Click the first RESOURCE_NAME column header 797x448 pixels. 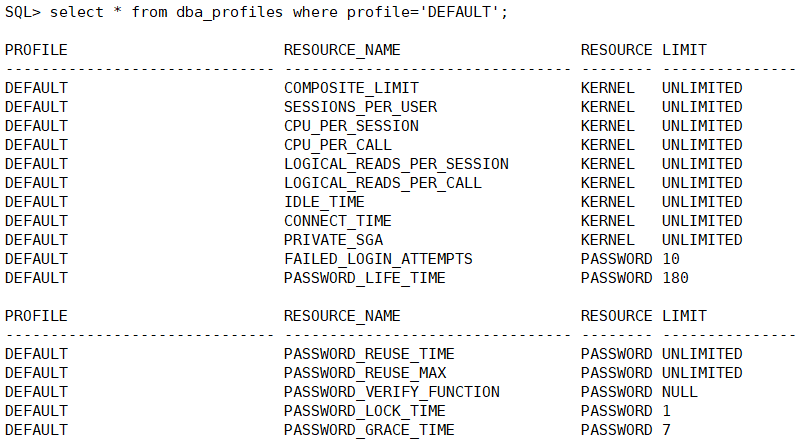click(x=342, y=50)
